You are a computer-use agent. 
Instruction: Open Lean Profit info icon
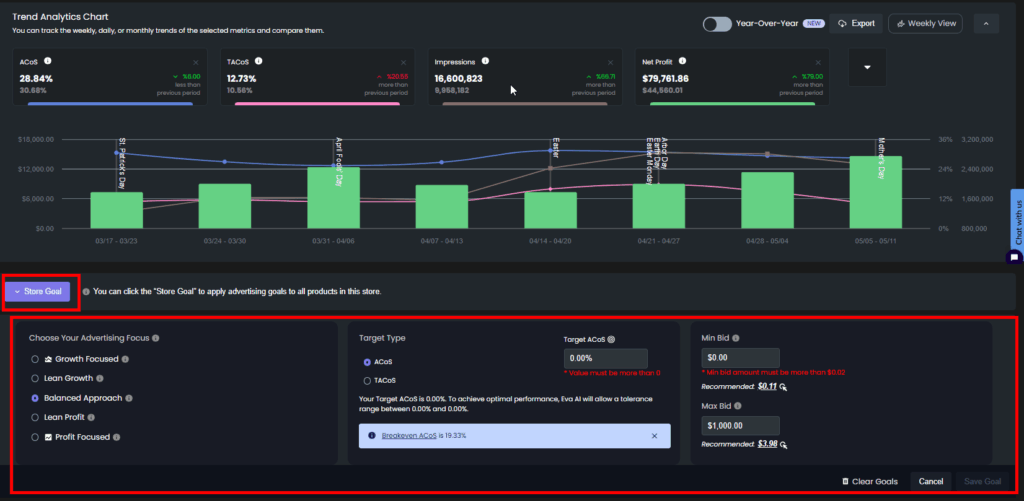pyautogui.click(x=91, y=417)
